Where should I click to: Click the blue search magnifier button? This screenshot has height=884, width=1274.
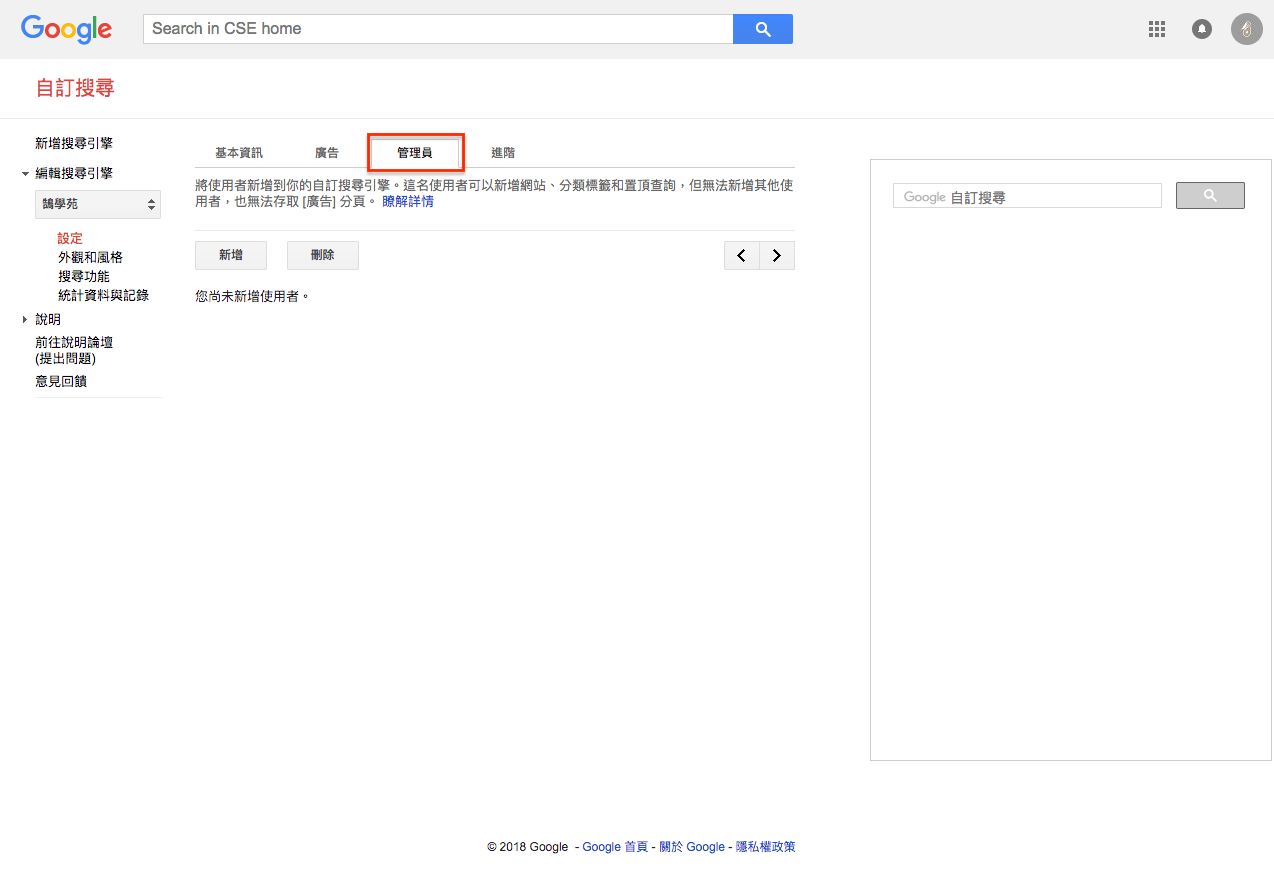pyautogui.click(x=762, y=29)
